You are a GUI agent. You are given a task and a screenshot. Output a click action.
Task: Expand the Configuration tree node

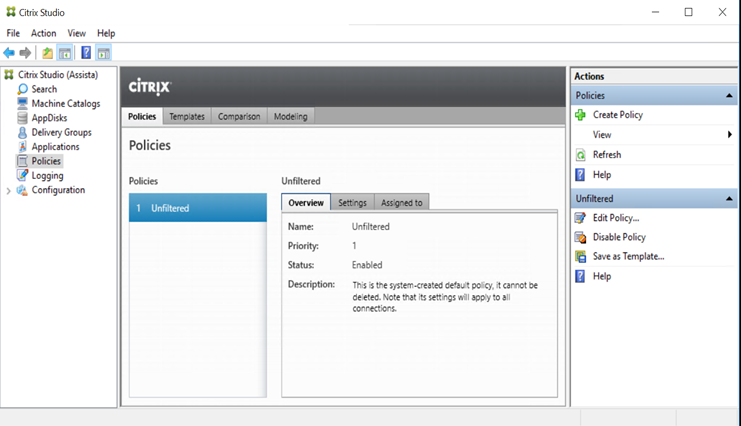pos(8,191)
